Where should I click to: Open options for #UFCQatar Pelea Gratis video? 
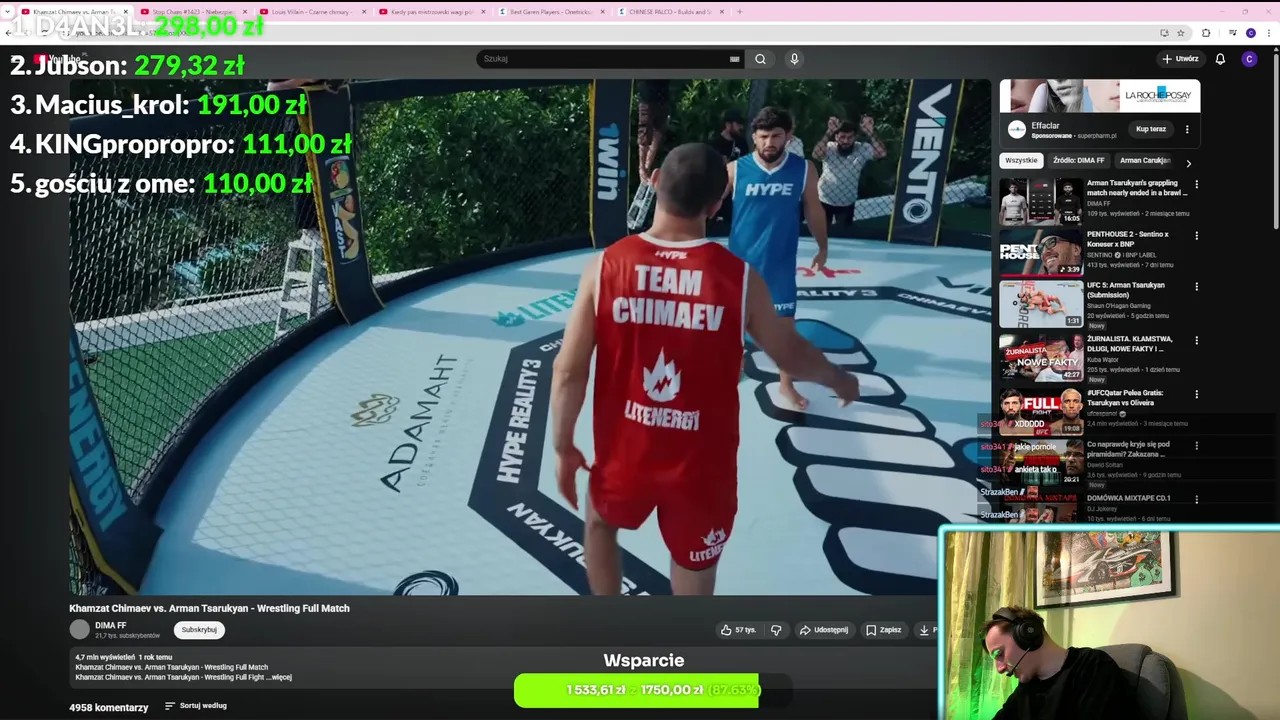(1196, 394)
